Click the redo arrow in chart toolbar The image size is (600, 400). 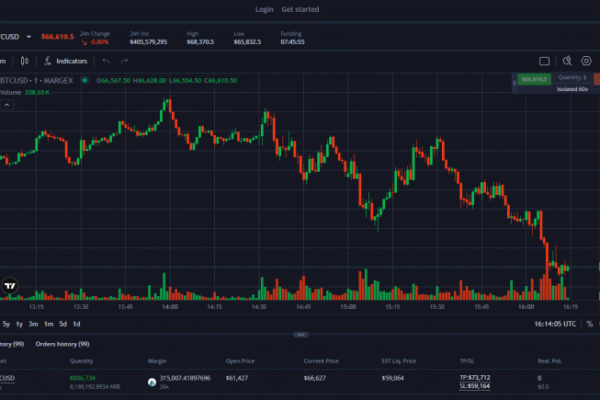click(x=124, y=61)
